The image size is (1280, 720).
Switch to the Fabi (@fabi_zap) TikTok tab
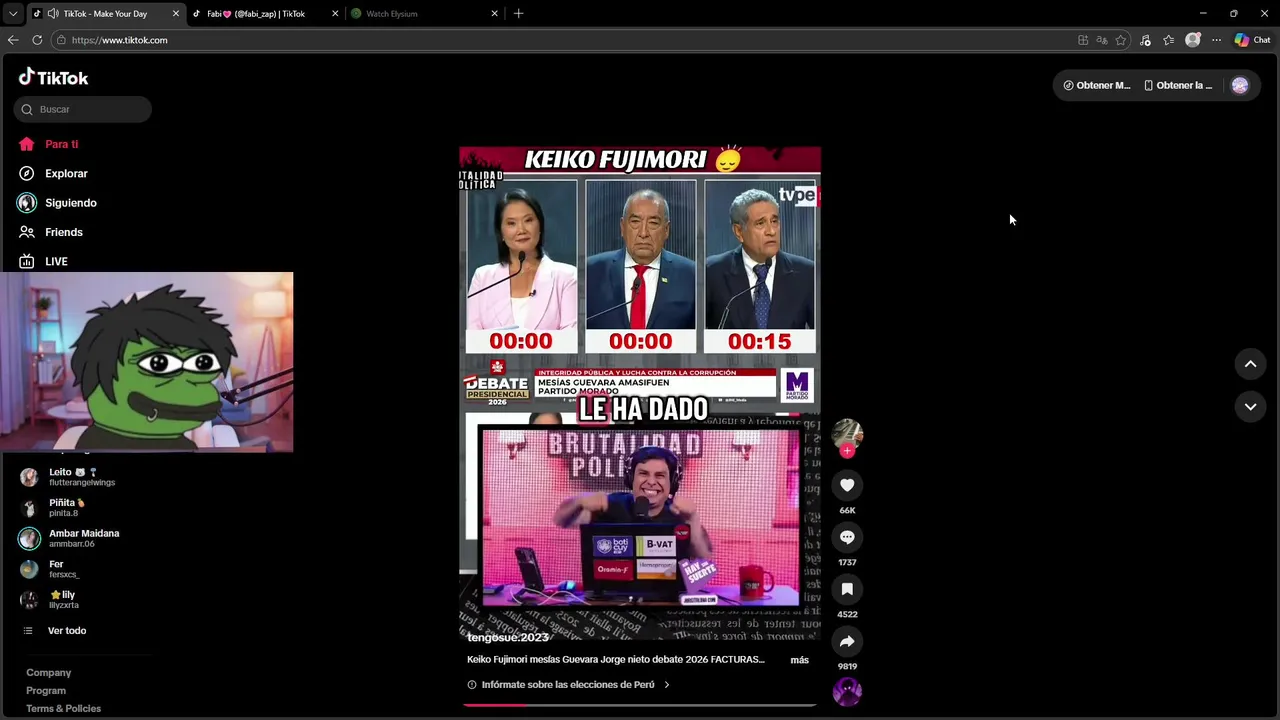pos(255,14)
